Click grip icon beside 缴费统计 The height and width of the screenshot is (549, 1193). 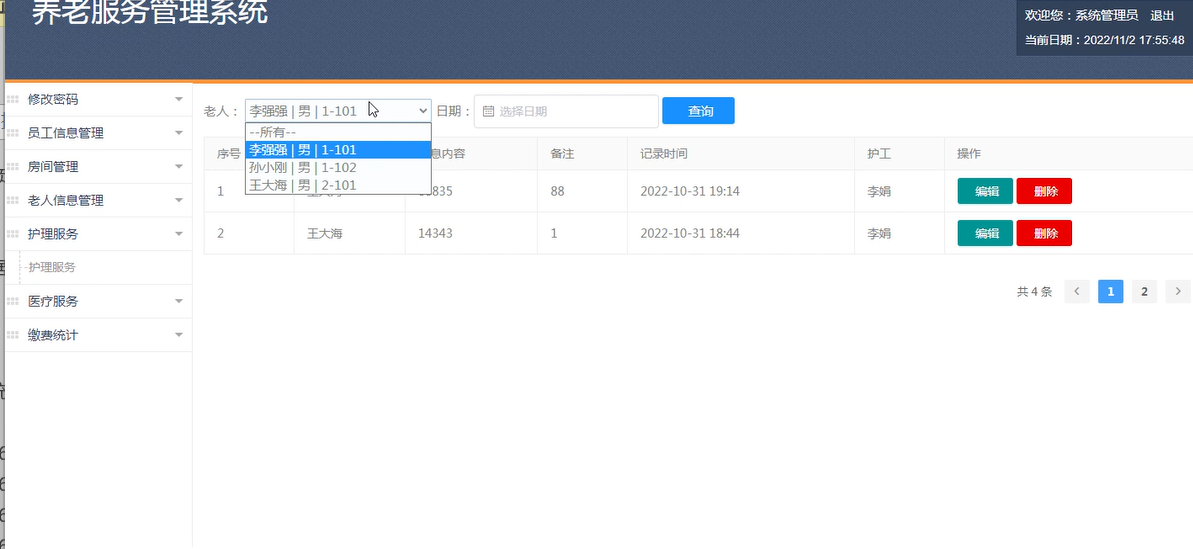click(x=13, y=335)
